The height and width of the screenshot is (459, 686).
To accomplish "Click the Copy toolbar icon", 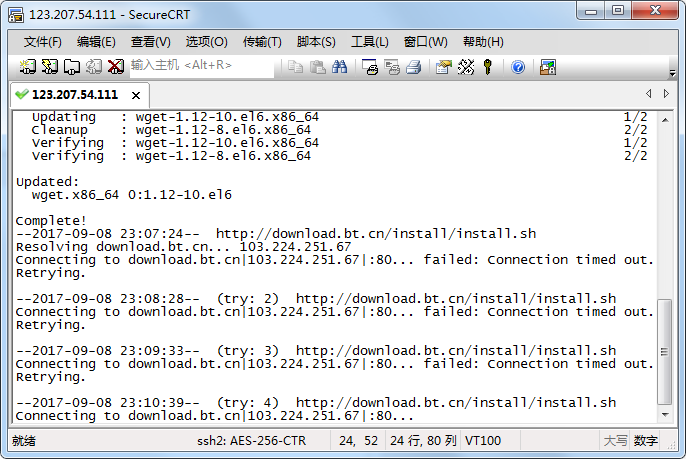I will click(x=296, y=67).
